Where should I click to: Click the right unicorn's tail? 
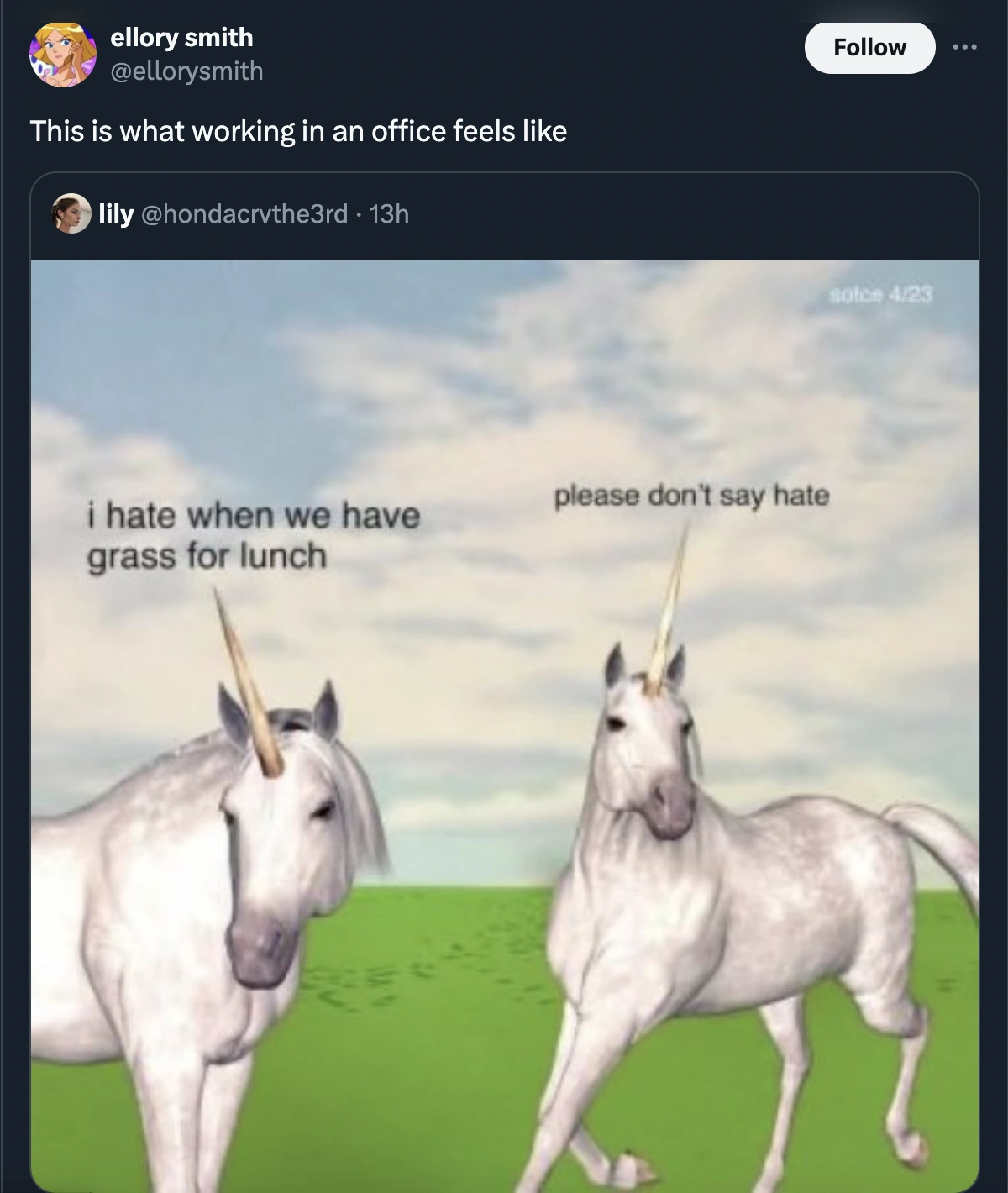pyautogui.click(x=937, y=840)
